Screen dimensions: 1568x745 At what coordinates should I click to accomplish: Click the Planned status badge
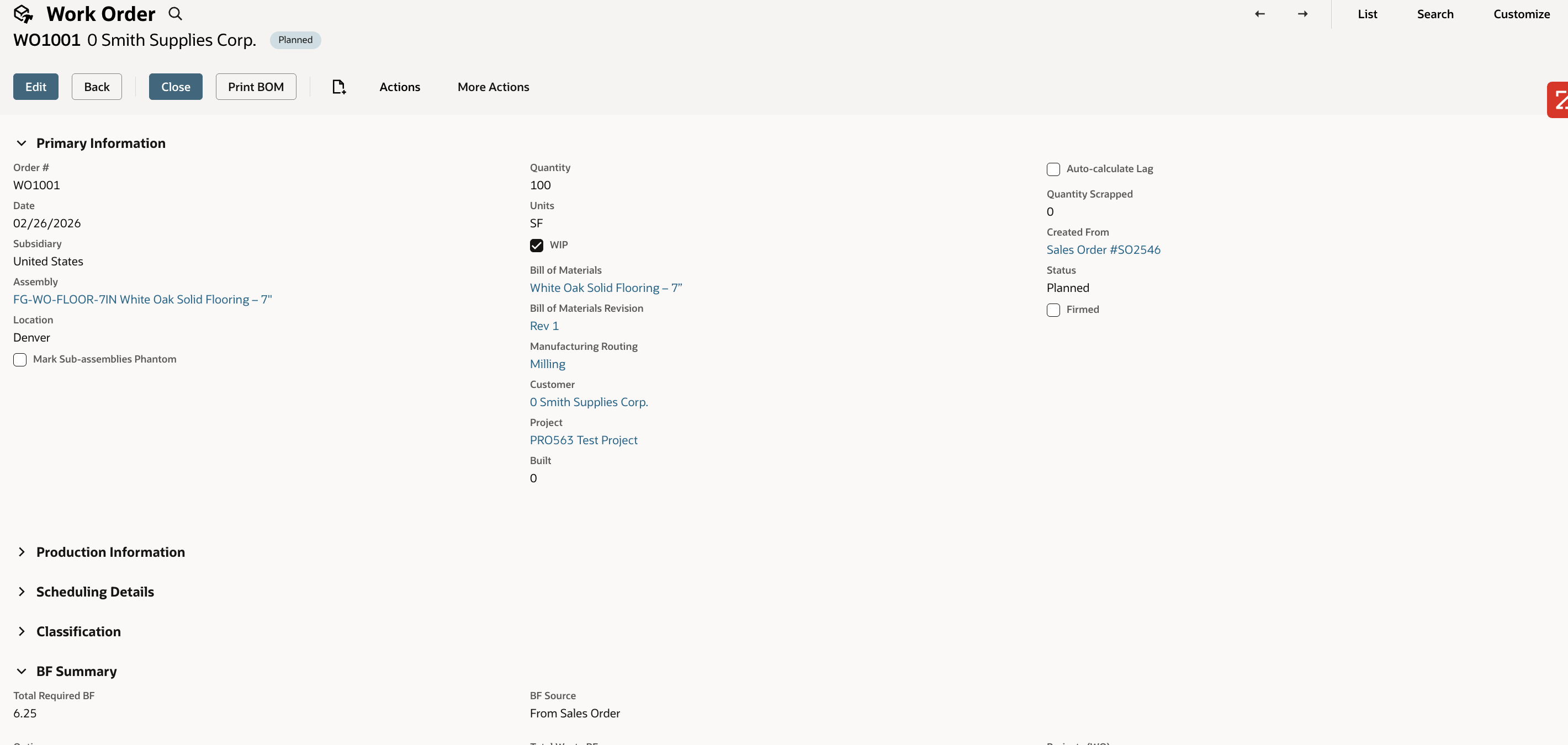(295, 40)
